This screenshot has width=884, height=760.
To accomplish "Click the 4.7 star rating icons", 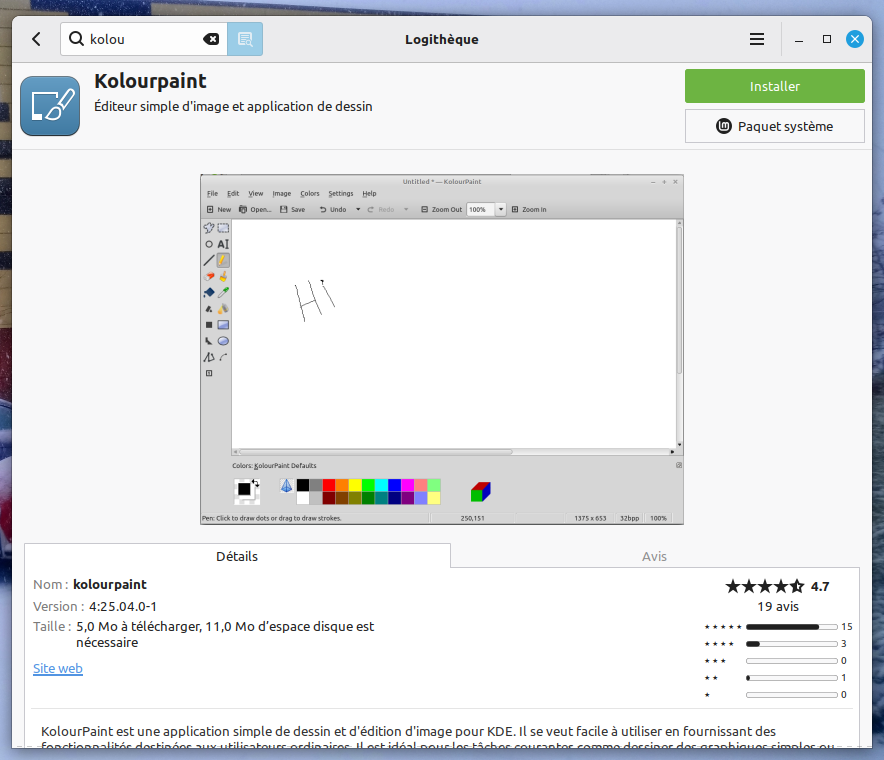I will (764, 586).
